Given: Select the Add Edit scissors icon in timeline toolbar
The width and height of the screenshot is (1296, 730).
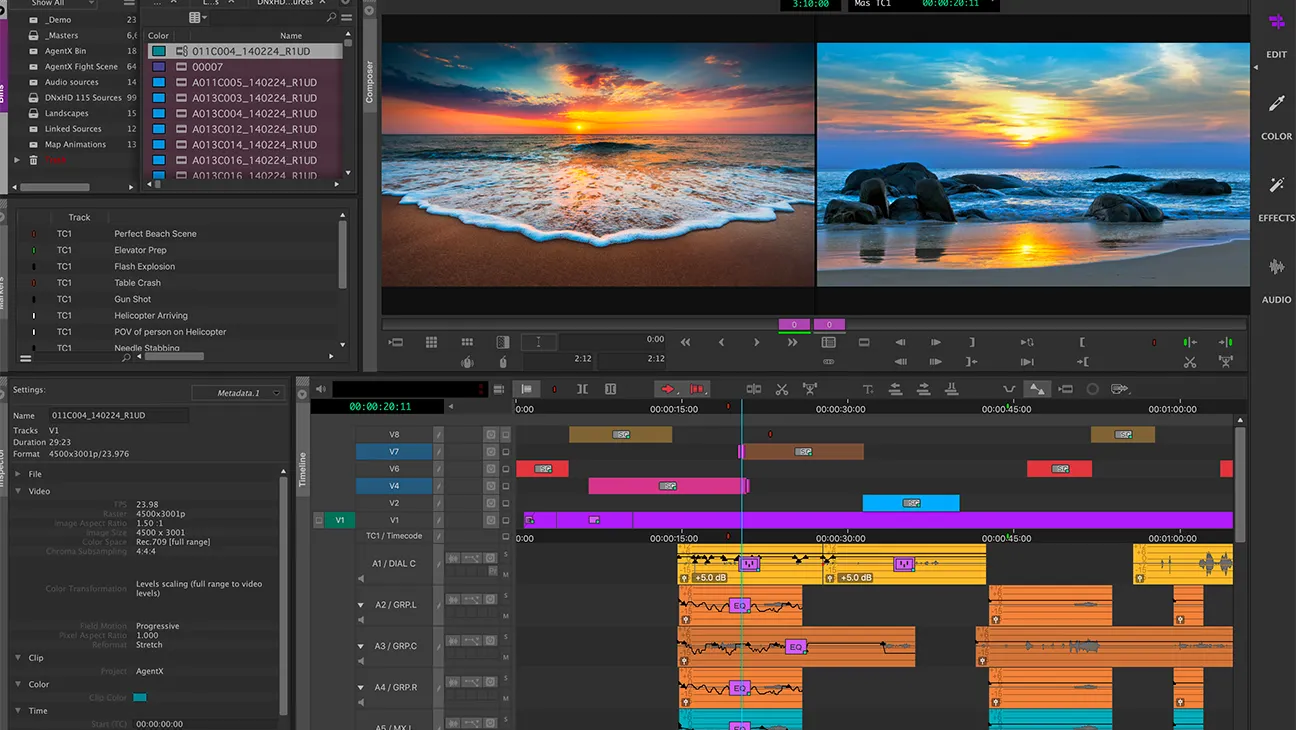Looking at the screenshot, I should (783, 389).
